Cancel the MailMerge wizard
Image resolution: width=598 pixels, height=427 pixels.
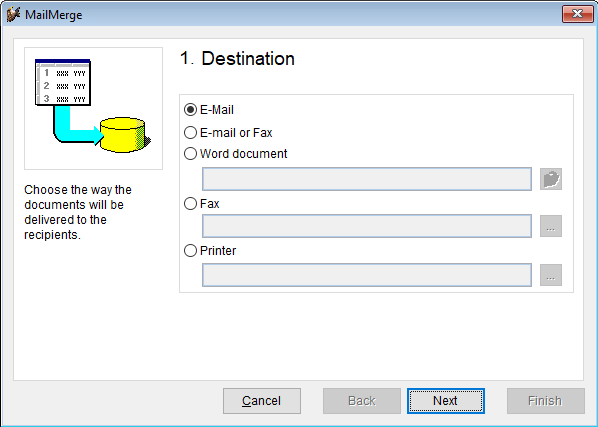(x=262, y=401)
